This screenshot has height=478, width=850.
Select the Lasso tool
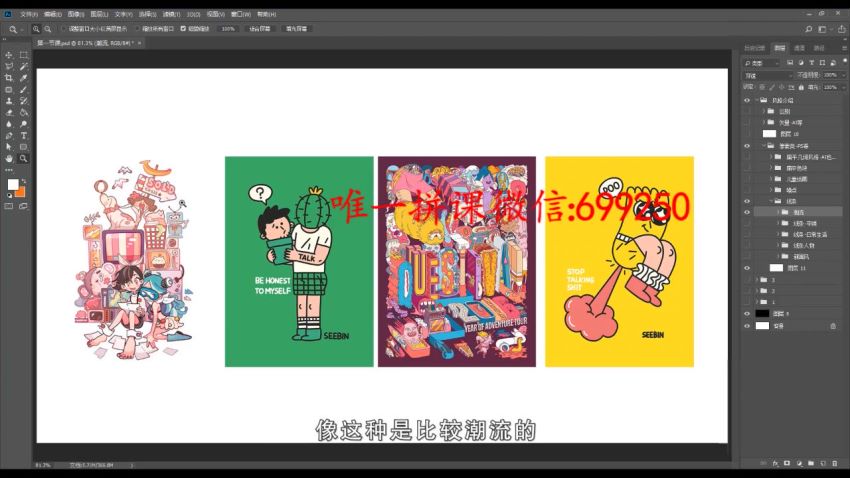pos(9,66)
